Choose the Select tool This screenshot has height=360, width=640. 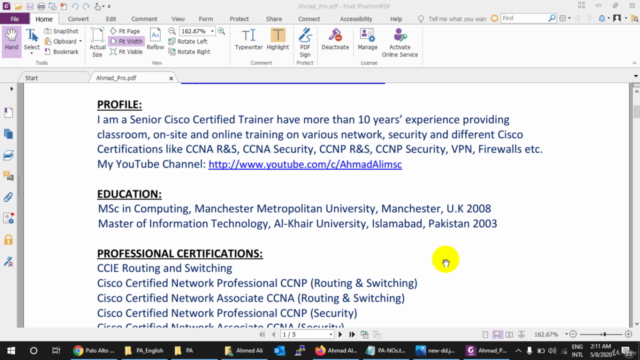31,38
